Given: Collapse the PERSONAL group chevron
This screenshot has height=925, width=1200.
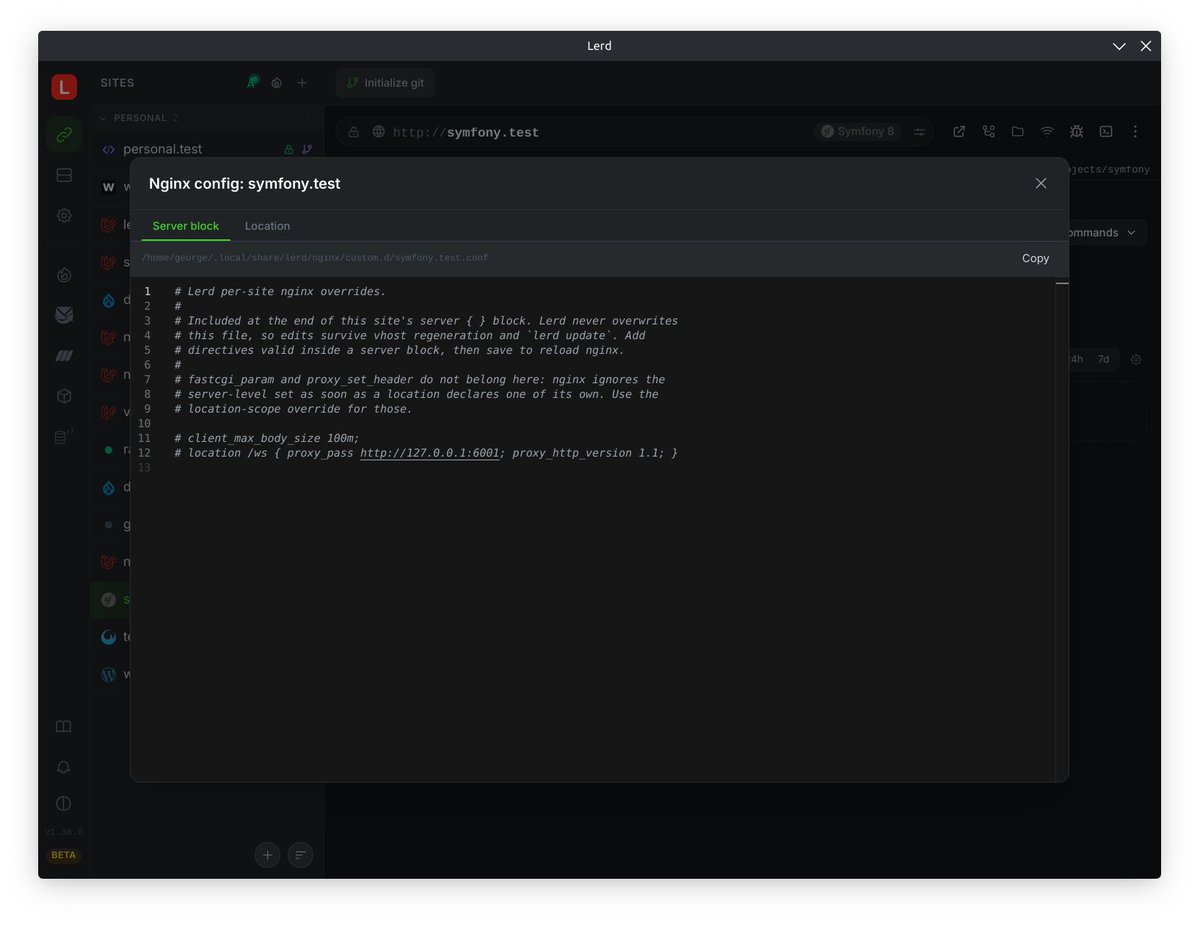Looking at the screenshot, I should (103, 118).
